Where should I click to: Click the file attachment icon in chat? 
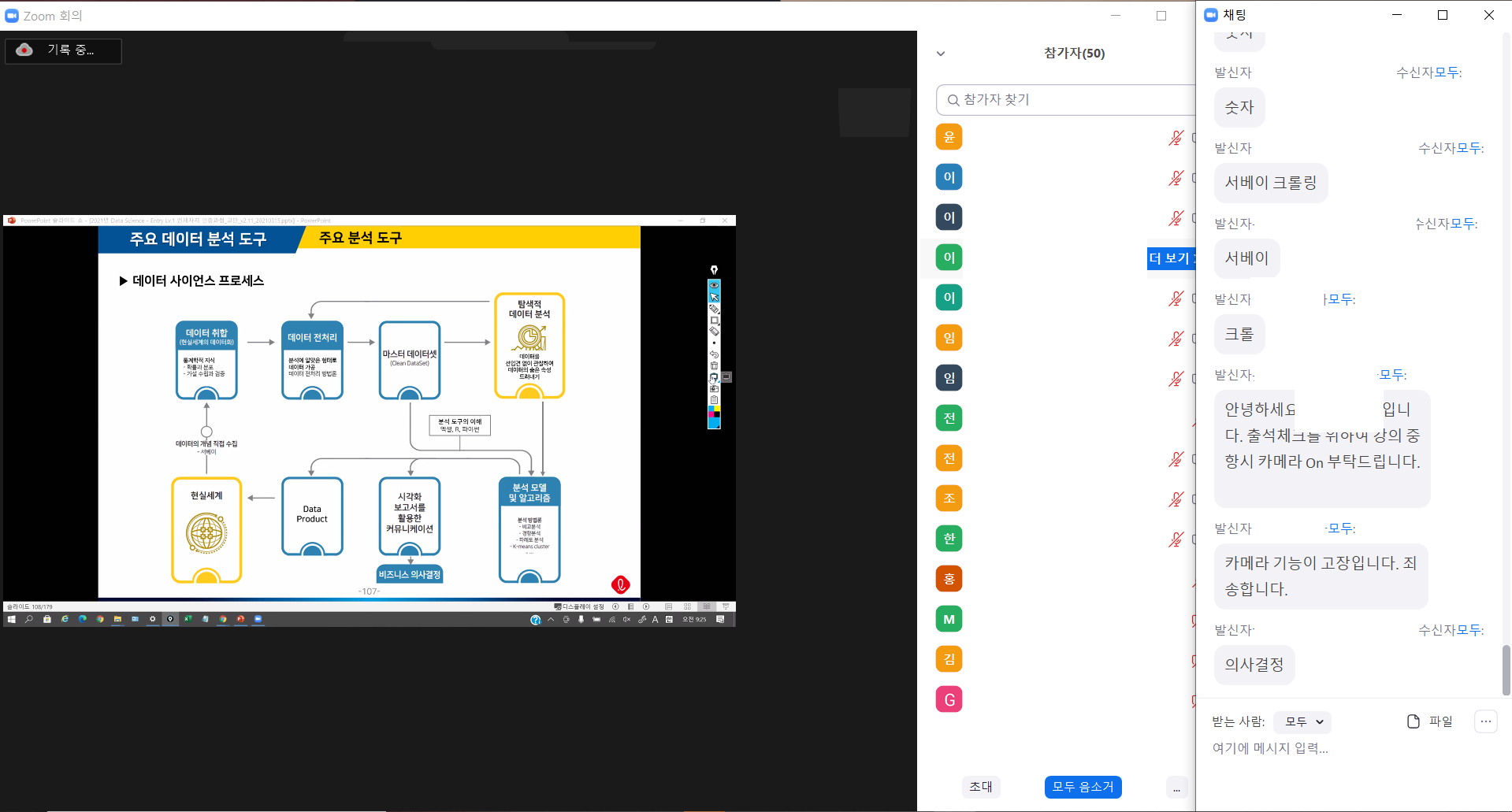coord(1414,721)
